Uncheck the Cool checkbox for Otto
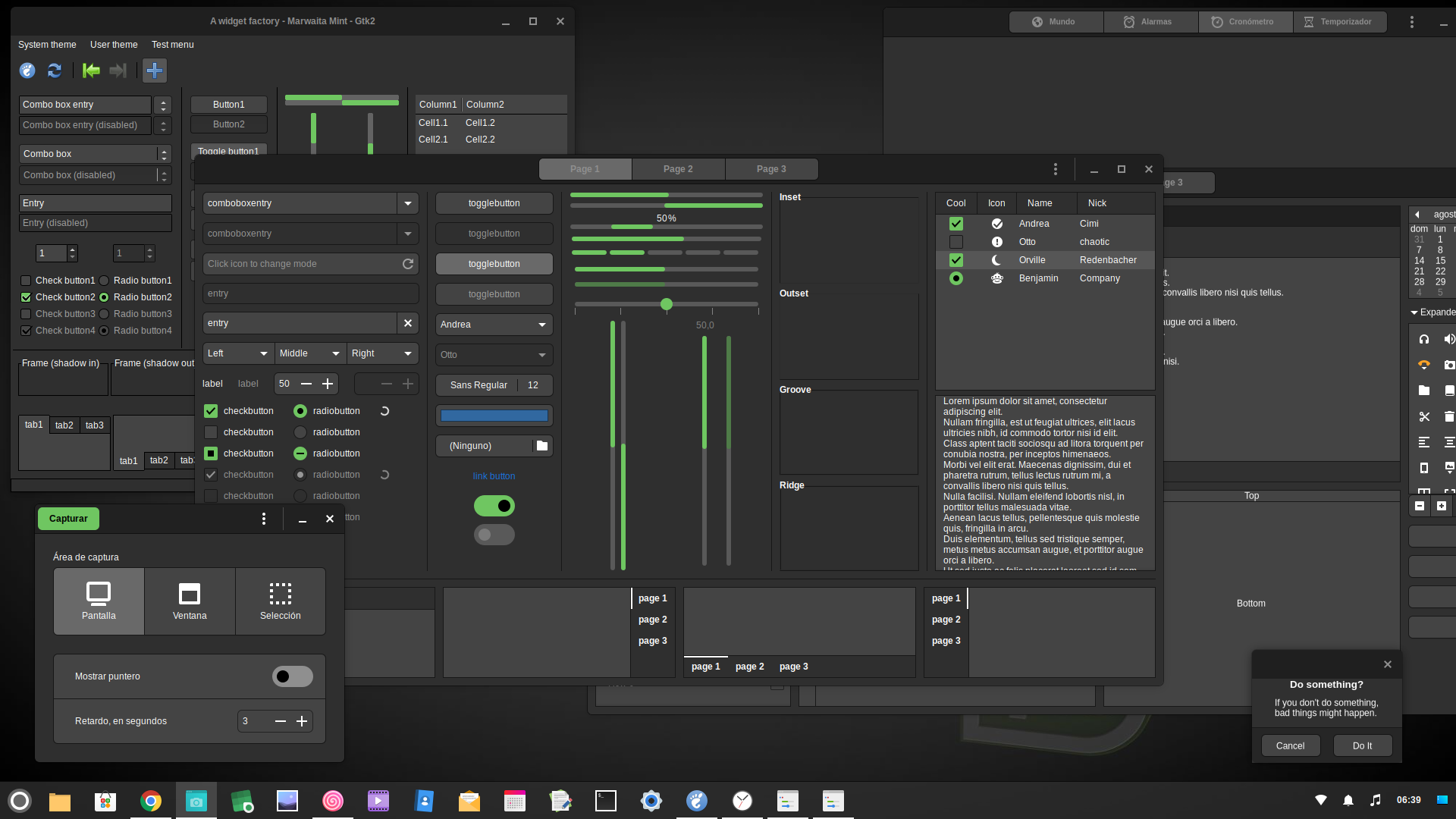Screen dimensions: 1456x819 tap(956, 241)
